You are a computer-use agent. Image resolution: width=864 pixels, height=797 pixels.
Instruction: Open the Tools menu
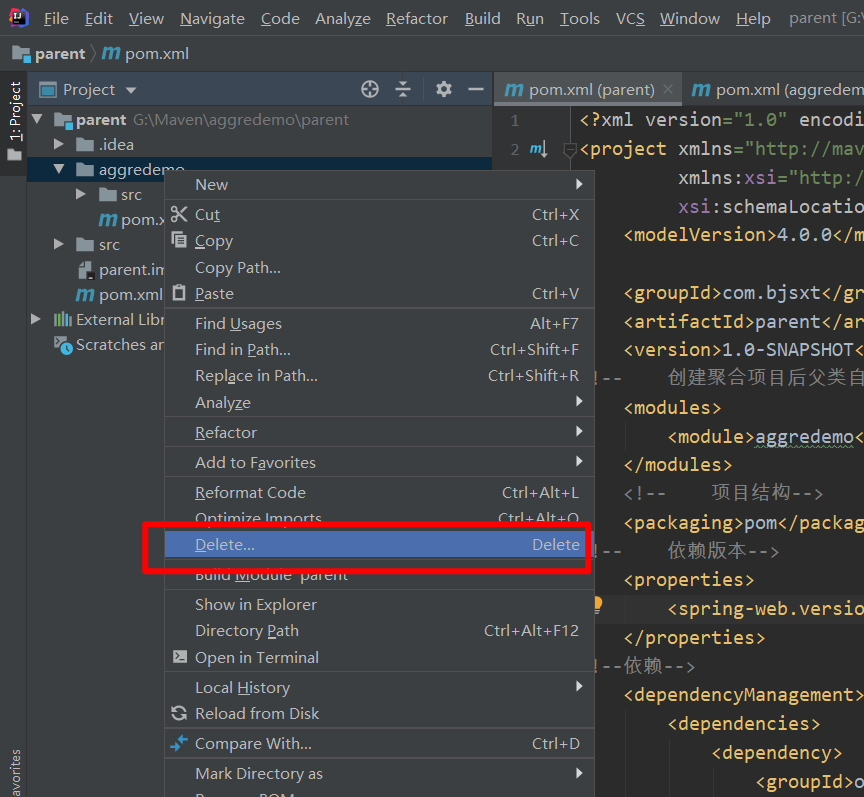coord(580,19)
